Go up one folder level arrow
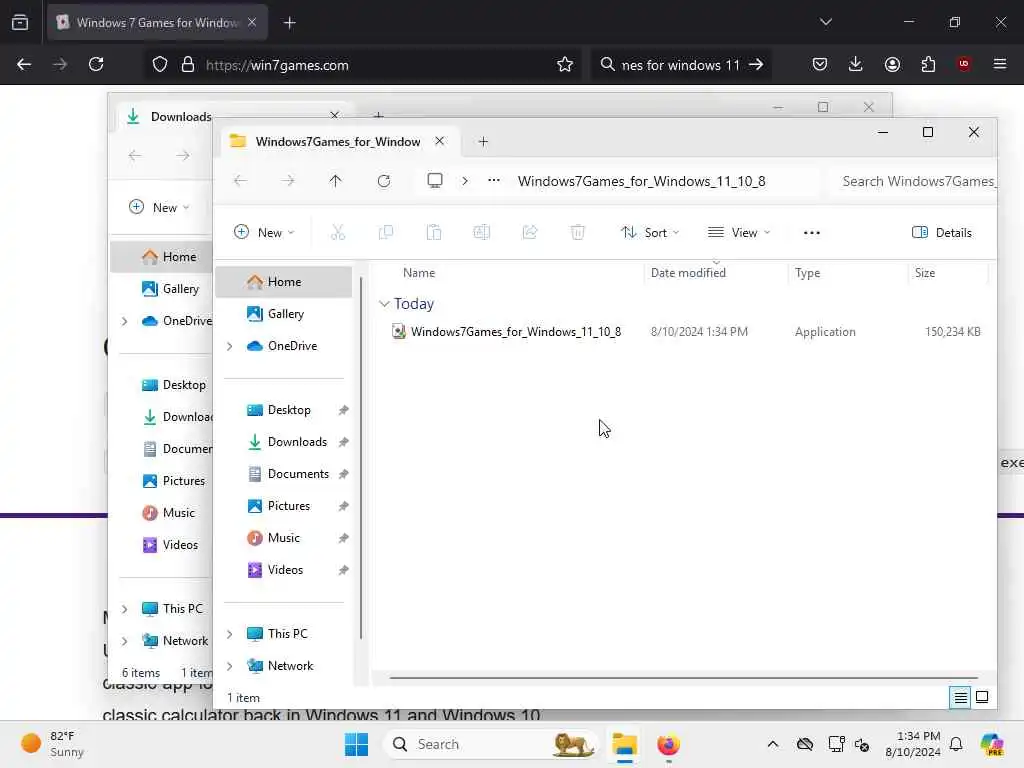Screen dimensions: 1024x768 click(336, 181)
